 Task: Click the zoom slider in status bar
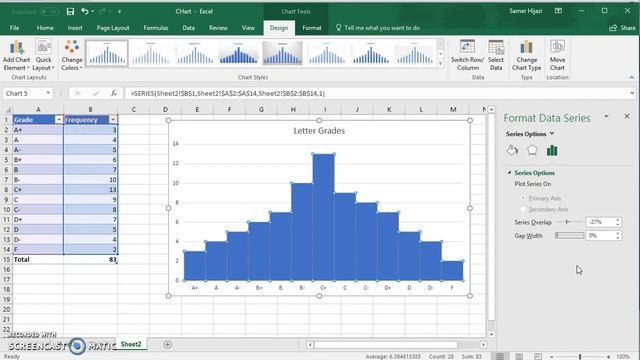(580, 357)
